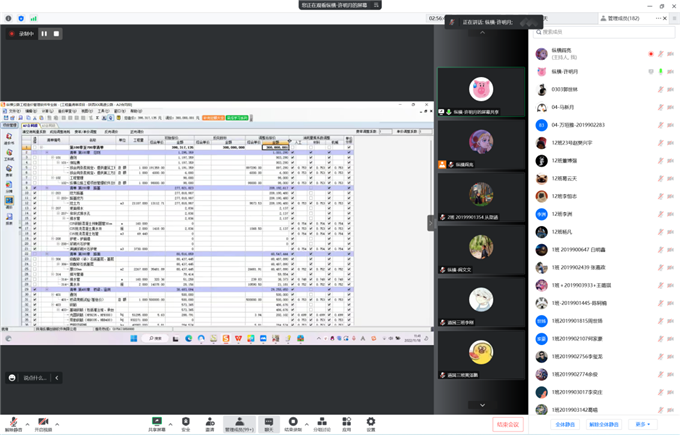This screenshot has height=435, width=680.
Task: Toggle microphone for 0303郭世林 in member list
Action: 661,89
